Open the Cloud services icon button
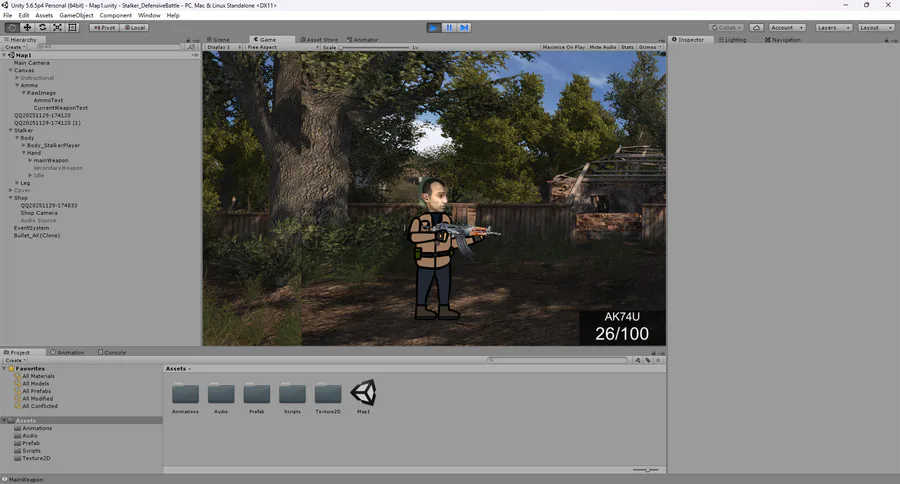 pos(757,28)
